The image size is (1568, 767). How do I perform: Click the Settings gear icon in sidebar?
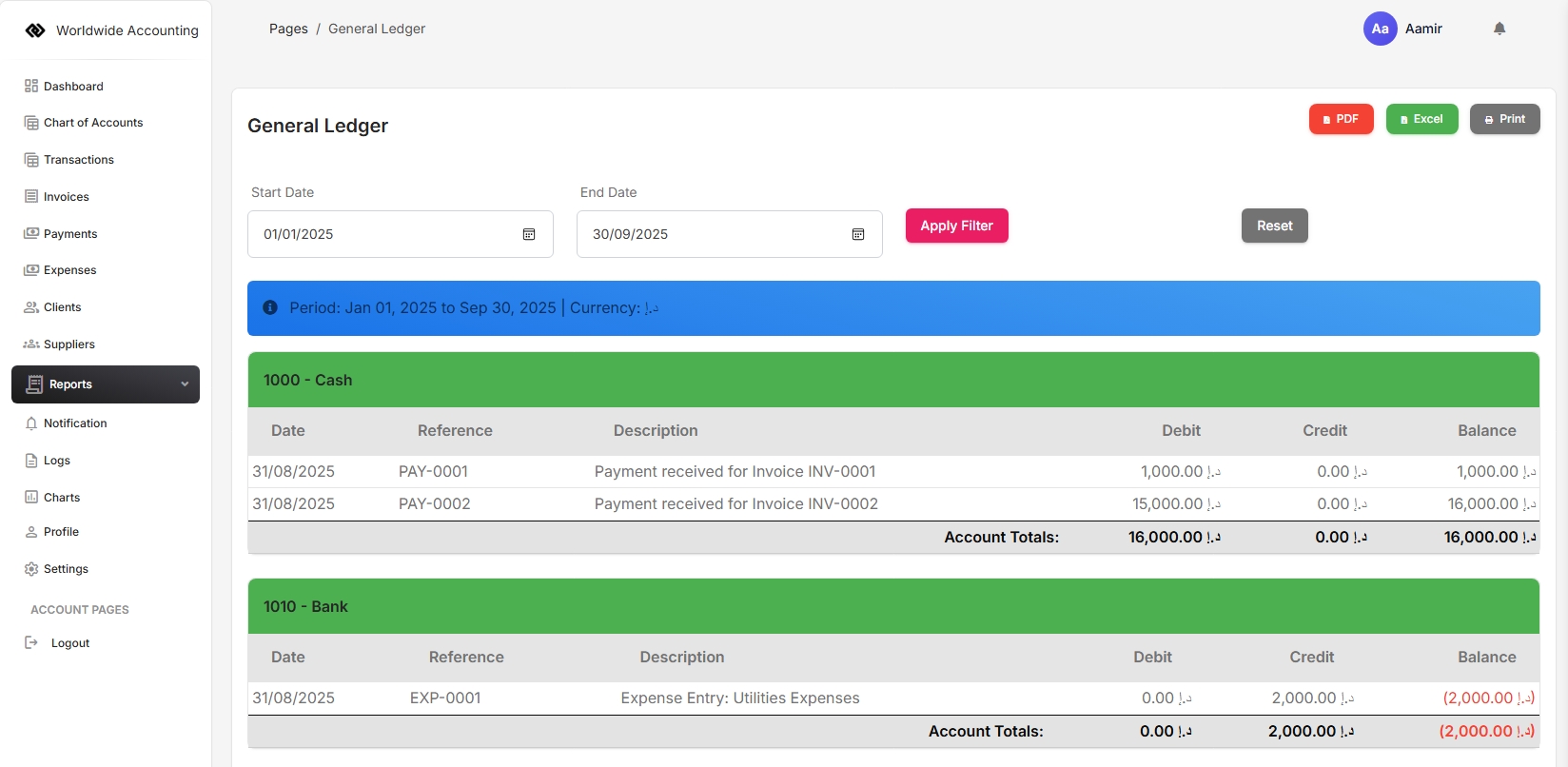31,569
